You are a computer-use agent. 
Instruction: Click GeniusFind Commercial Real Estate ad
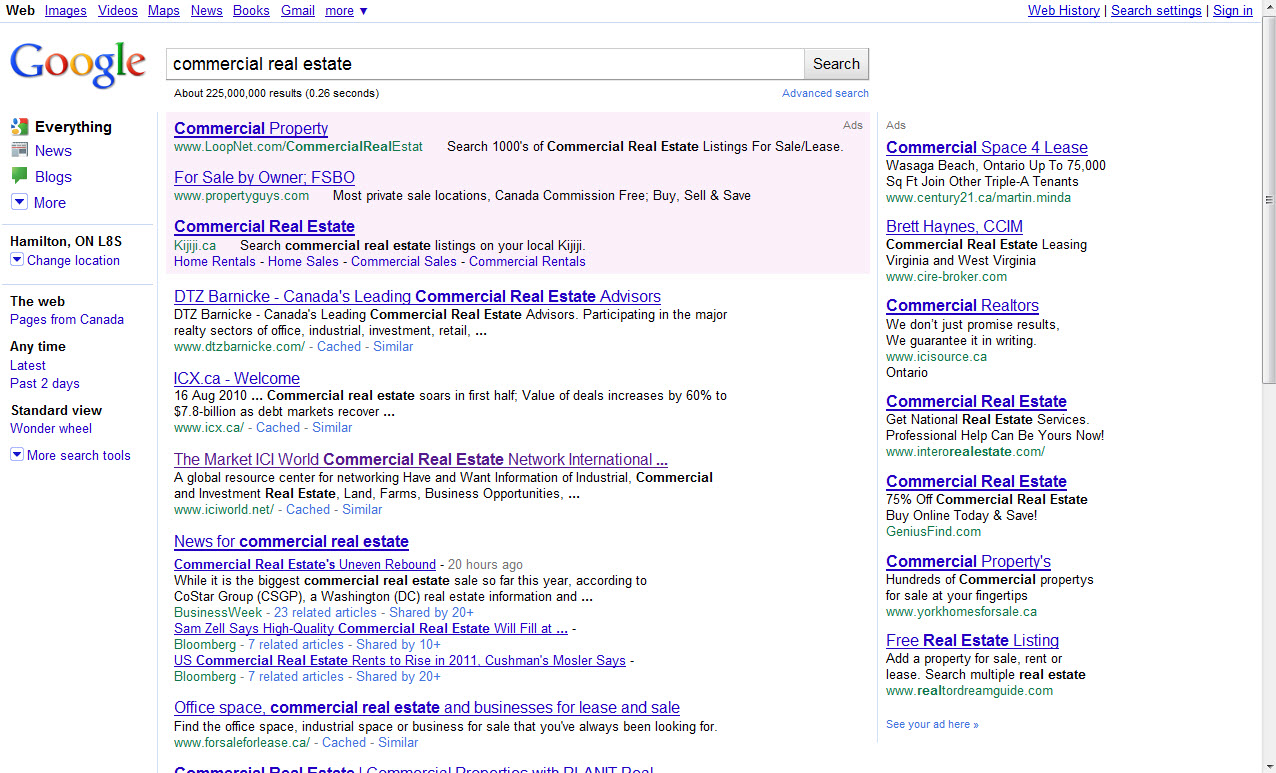tap(976, 481)
